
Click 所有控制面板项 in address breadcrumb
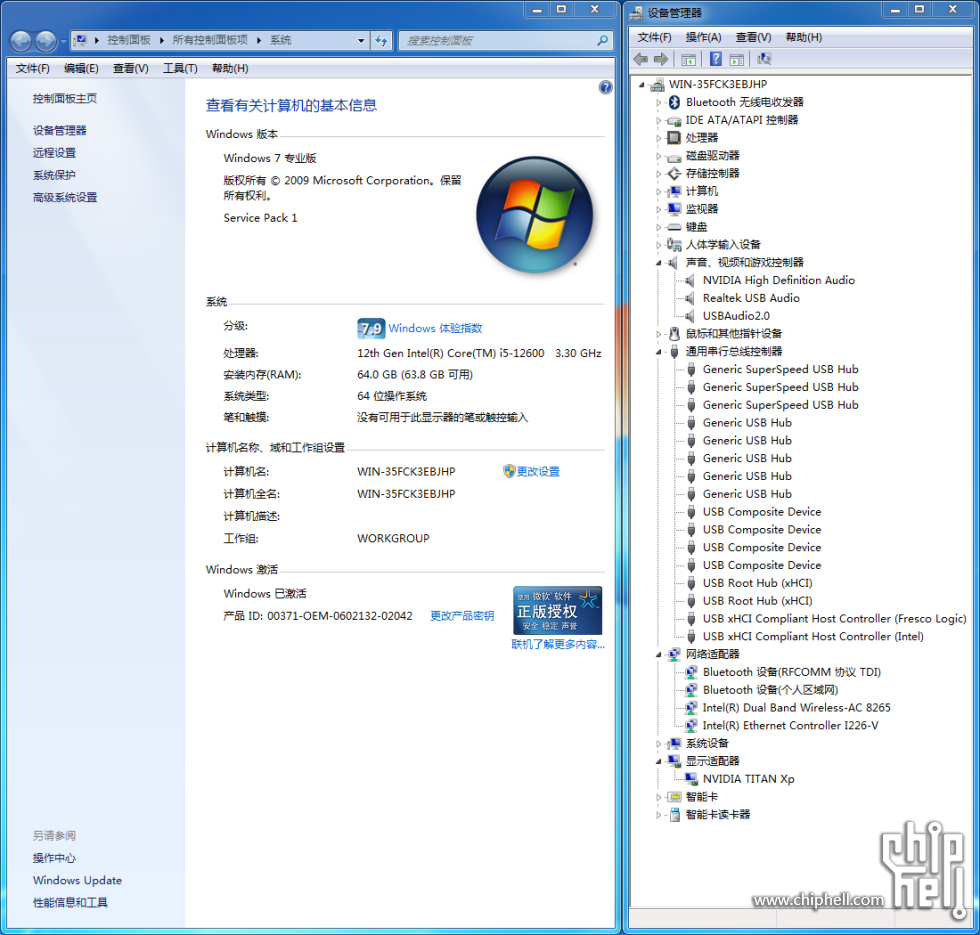click(210, 40)
